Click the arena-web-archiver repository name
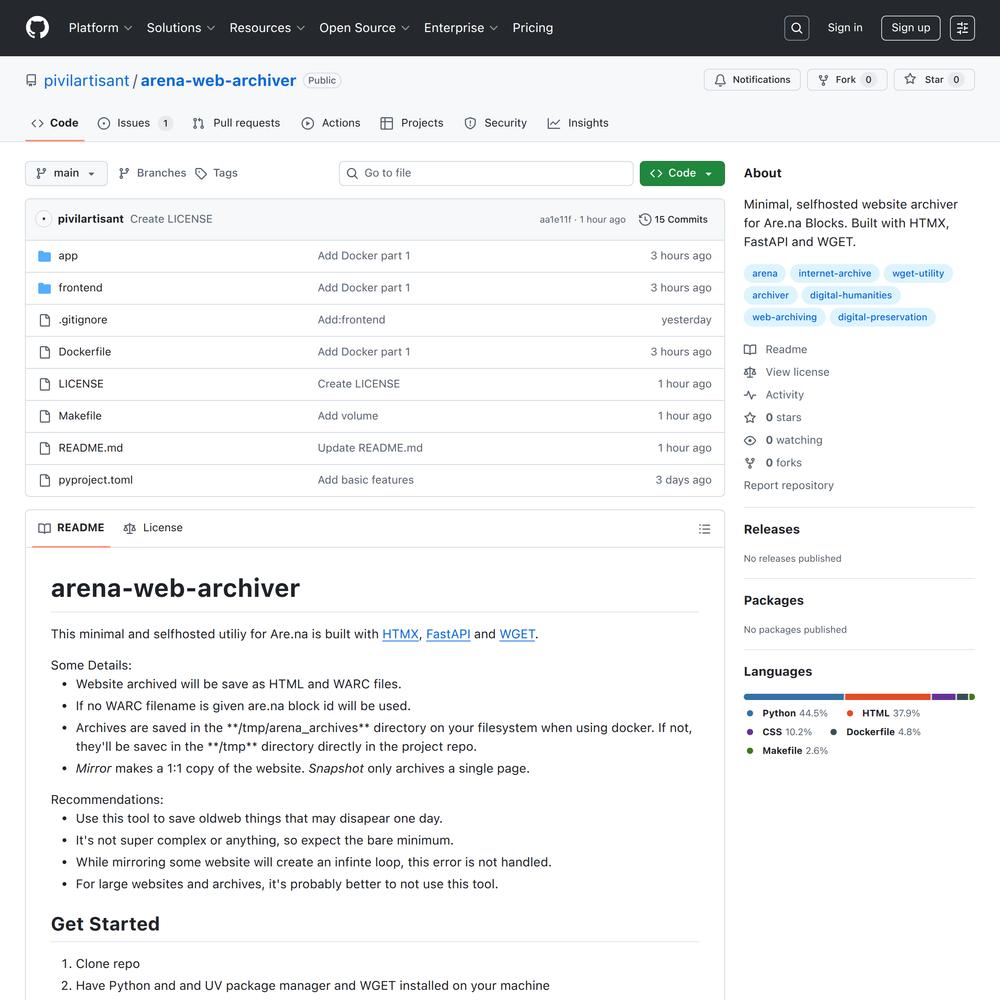The height and width of the screenshot is (1000, 1000). click(218, 80)
